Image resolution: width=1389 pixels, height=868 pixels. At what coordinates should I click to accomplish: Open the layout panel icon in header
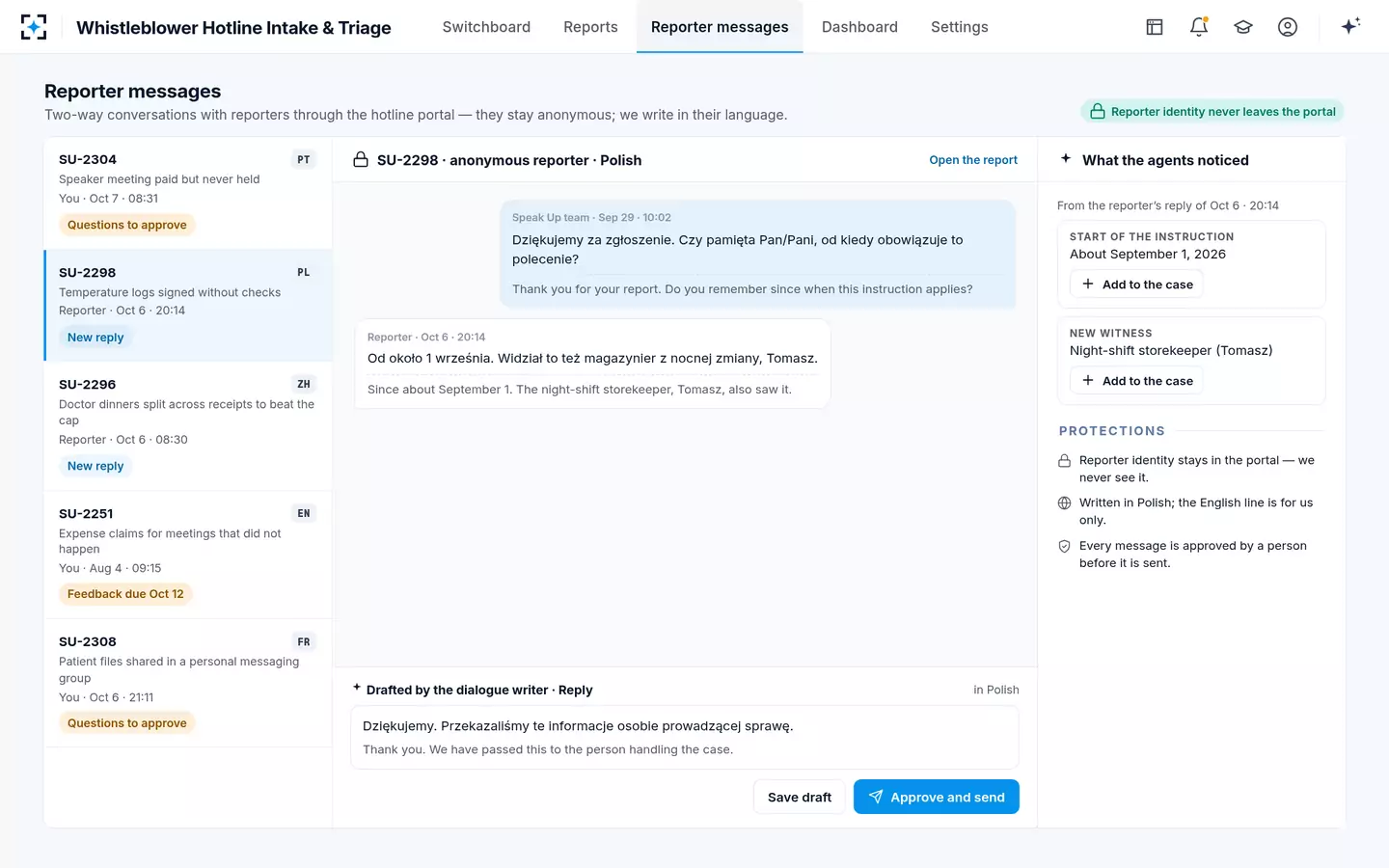point(1155,27)
